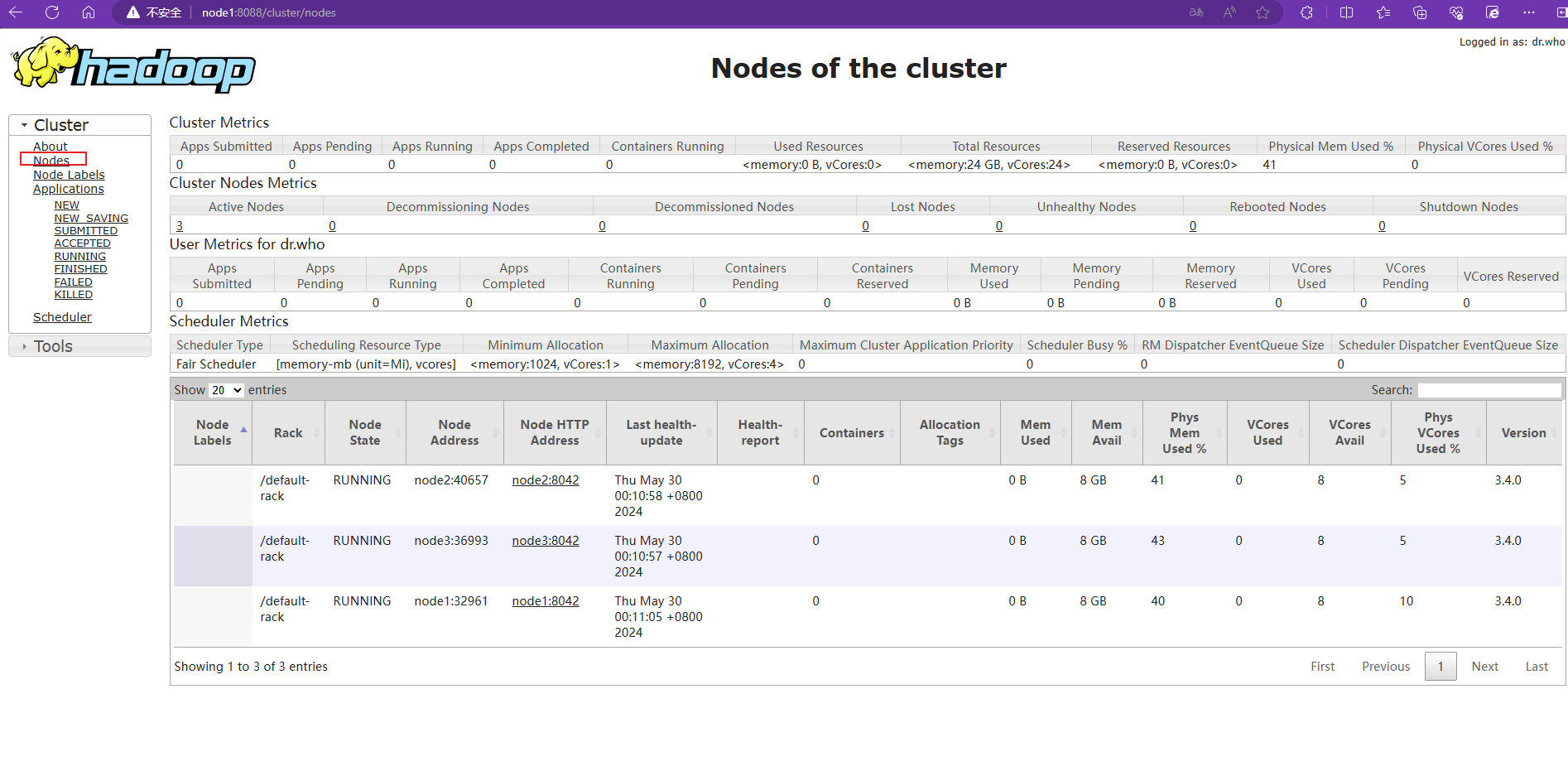Sort table by Node Labels column
Image resolution: width=1568 pixels, height=771 pixels.
213,432
